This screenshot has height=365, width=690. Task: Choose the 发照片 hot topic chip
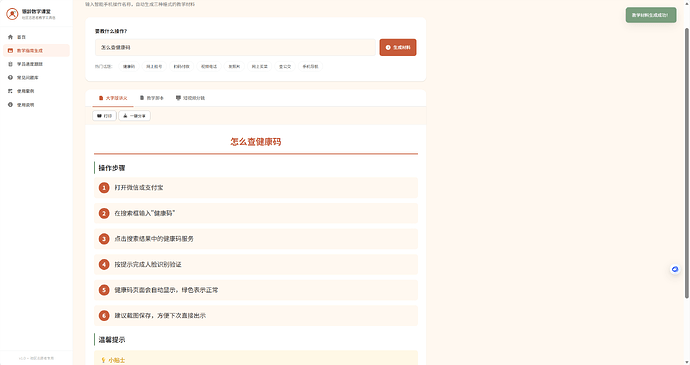tap(234, 66)
